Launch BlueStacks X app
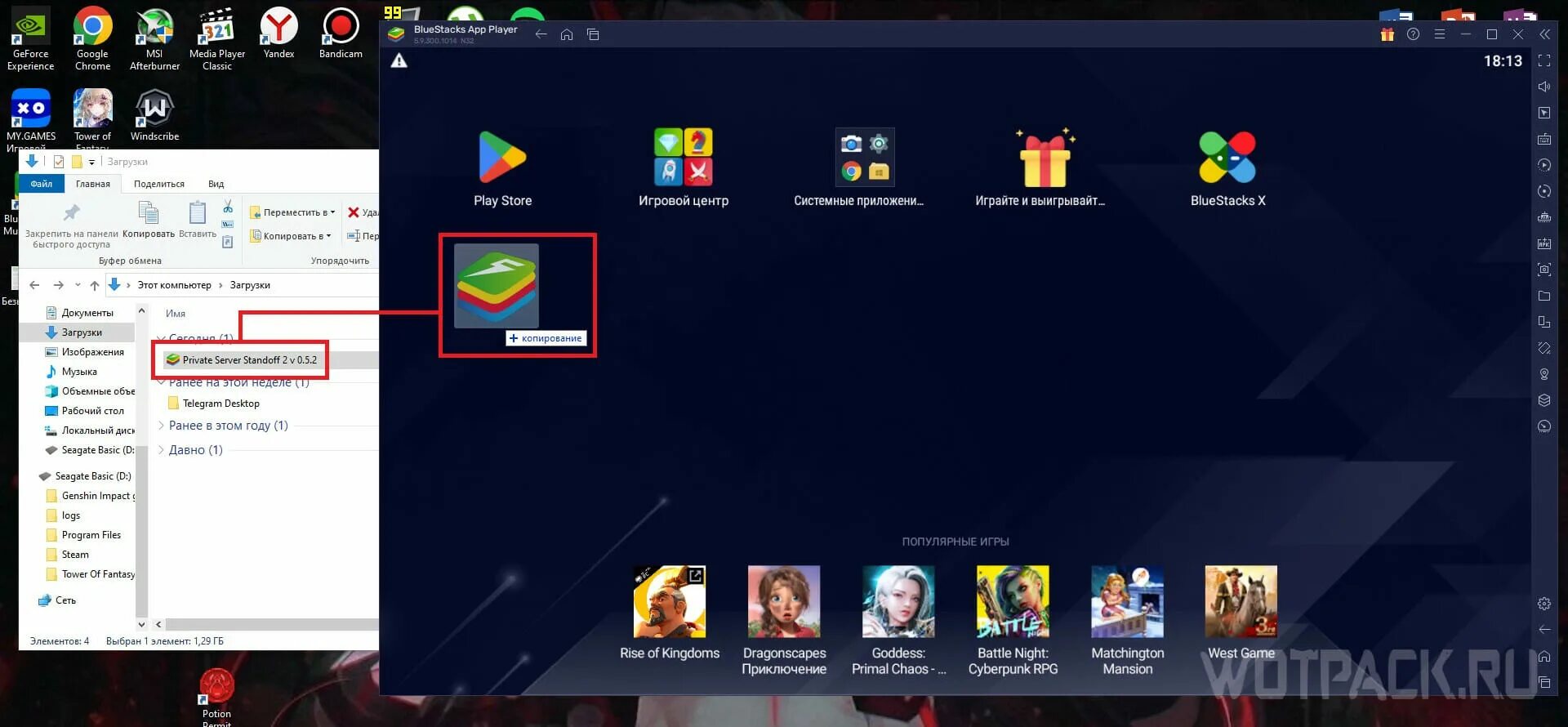This screenshot has height=727, width=1568. [1227, 168]
